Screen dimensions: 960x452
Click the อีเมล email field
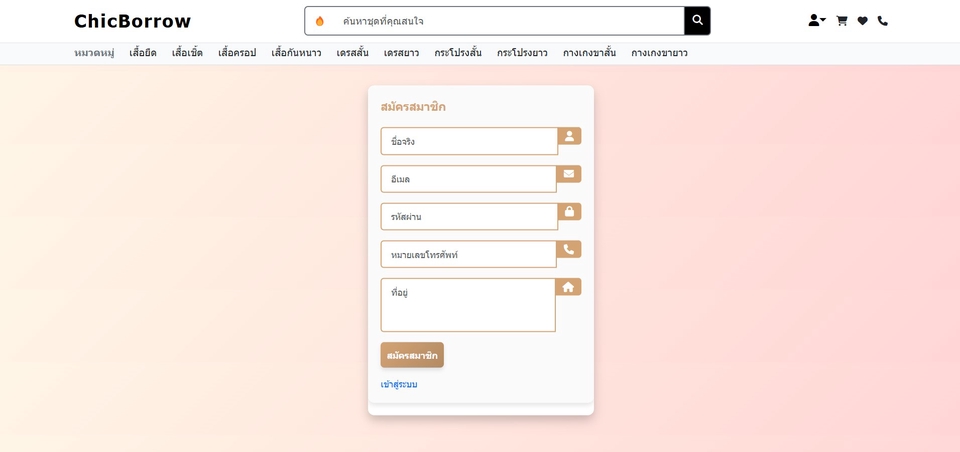[468, 179]
